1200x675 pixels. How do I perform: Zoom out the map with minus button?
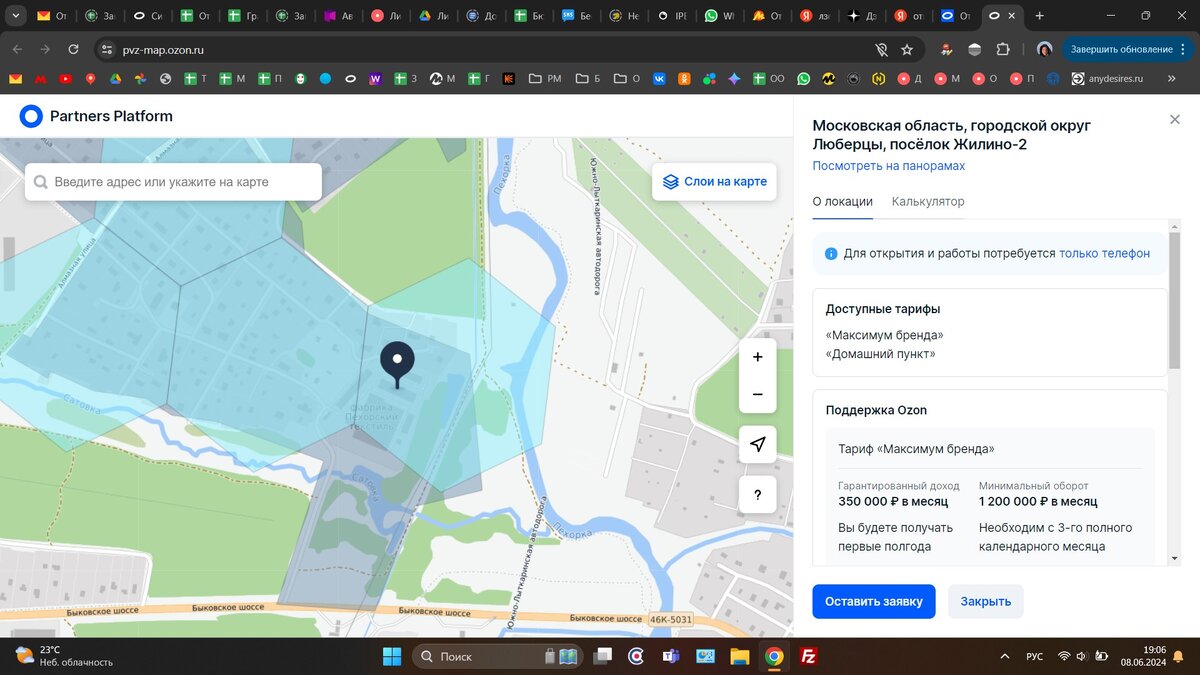(x=757, y=394)
